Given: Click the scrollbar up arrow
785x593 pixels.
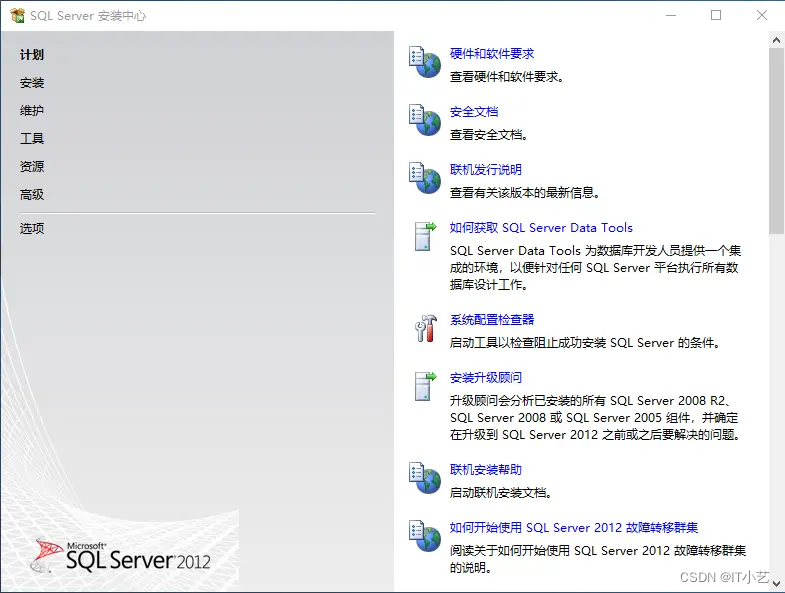Looking at the screenshot, I should click(x=776, y=40).
